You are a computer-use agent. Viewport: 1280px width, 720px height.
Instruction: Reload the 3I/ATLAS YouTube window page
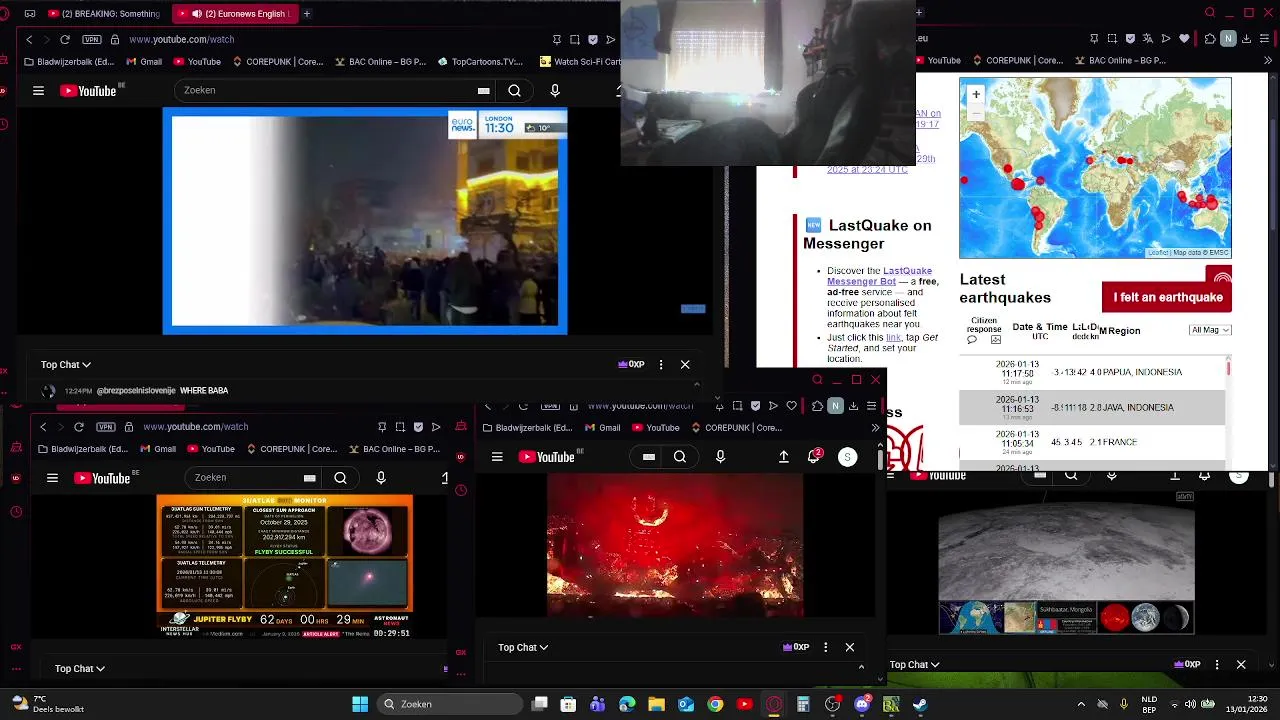tap(79, 427)
